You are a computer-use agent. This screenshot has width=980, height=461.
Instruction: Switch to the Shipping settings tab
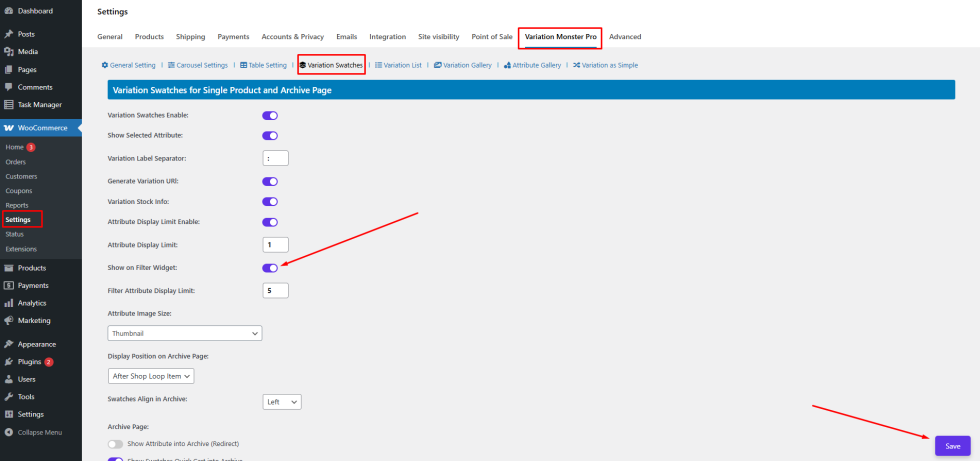coord(190,37)
